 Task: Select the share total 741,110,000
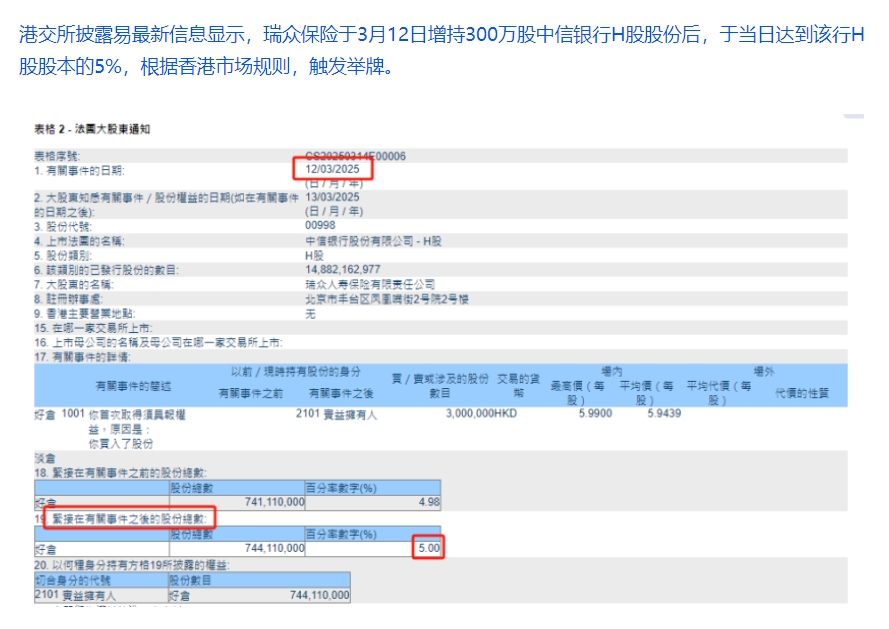tap(274, 502)
